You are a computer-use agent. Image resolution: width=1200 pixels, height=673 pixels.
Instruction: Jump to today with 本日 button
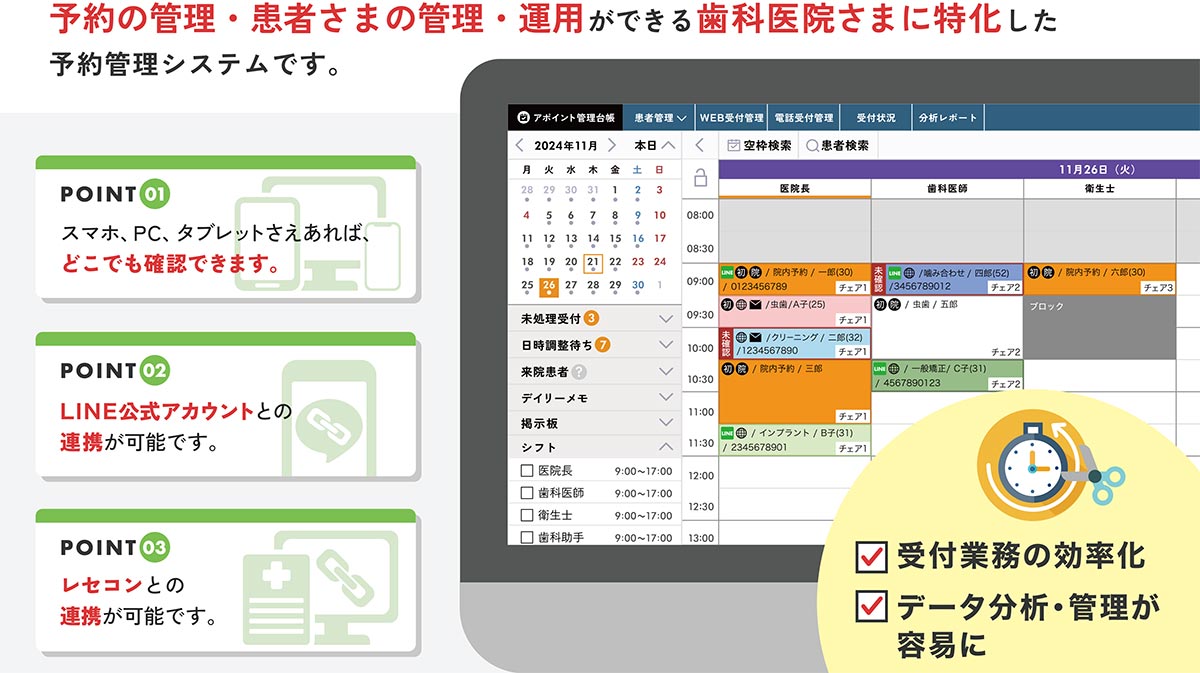tap(646, 145)
